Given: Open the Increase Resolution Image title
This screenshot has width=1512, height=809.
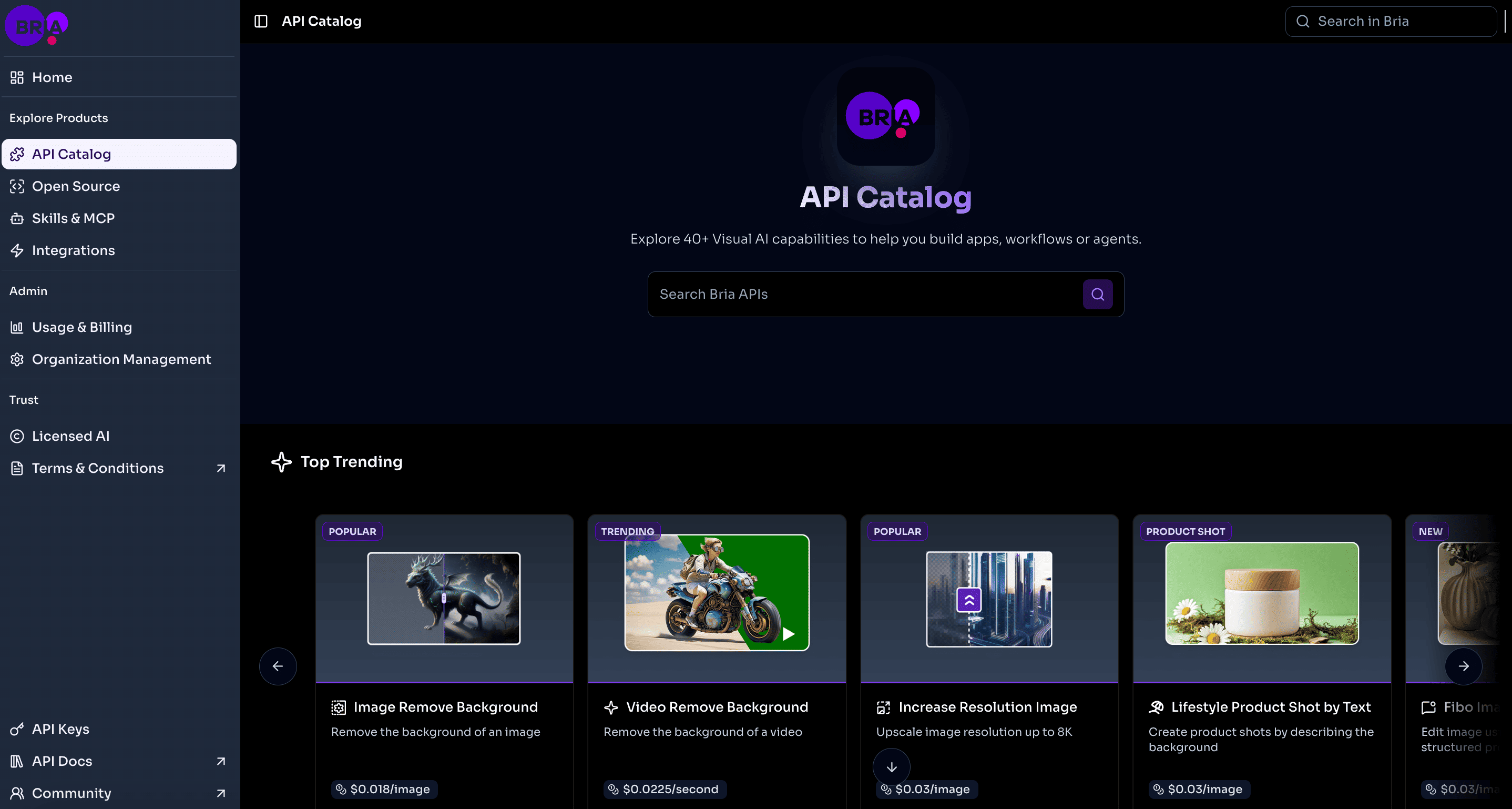Looking at the screenshot, I should (988, 707).
